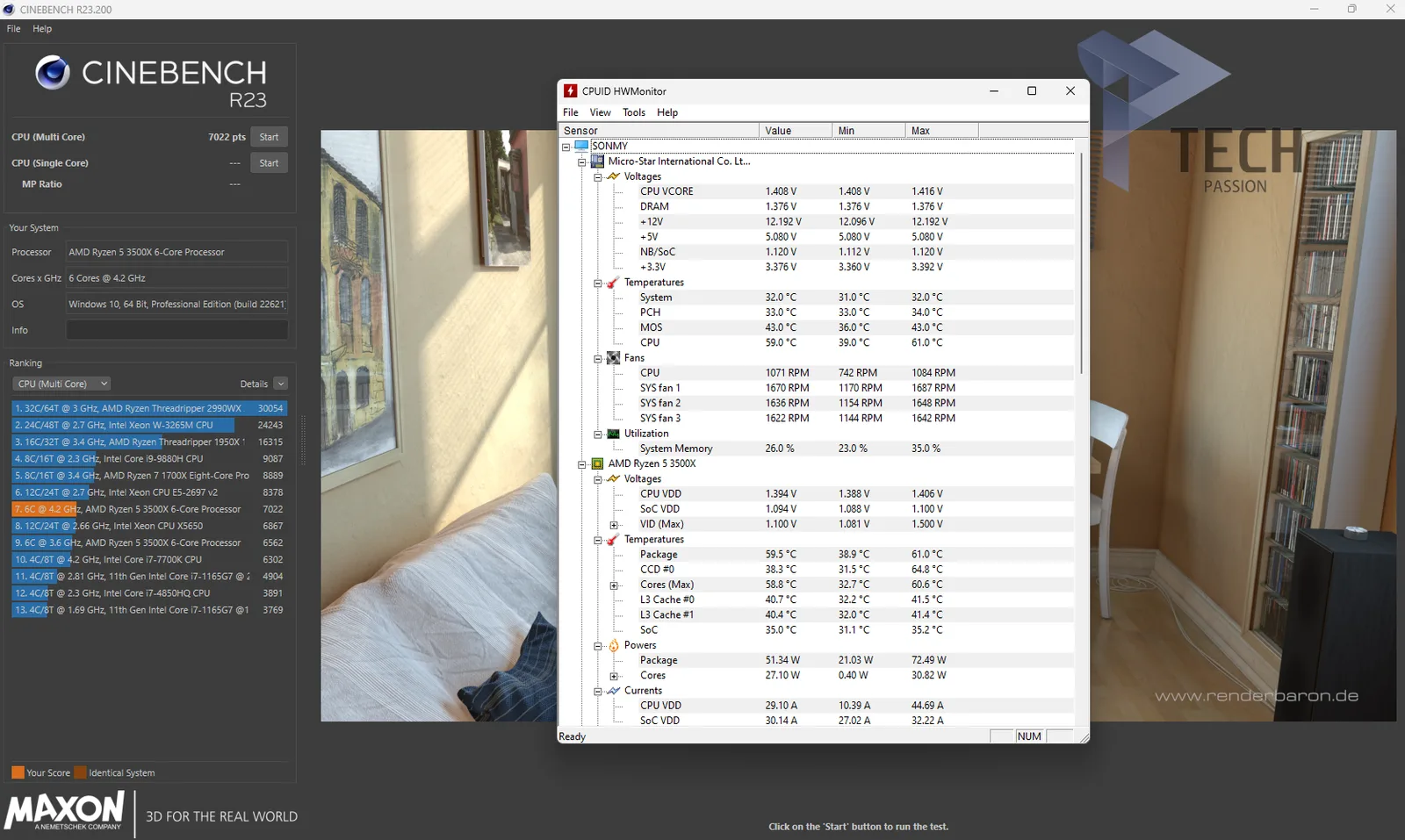Click the HWMonitor lightning title bar icon

pyautogui.click(x=571, y=91)
